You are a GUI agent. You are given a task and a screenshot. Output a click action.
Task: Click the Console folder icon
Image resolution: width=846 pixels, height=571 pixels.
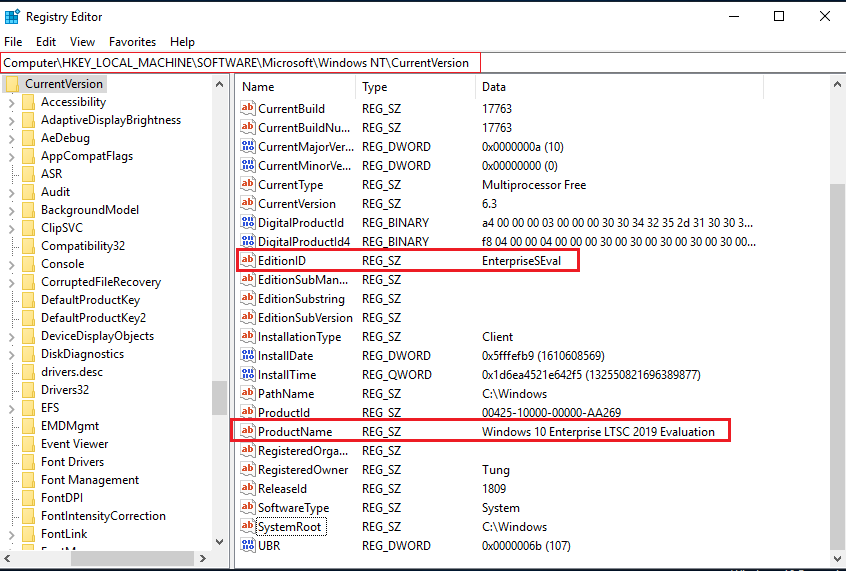click(29, 264)
